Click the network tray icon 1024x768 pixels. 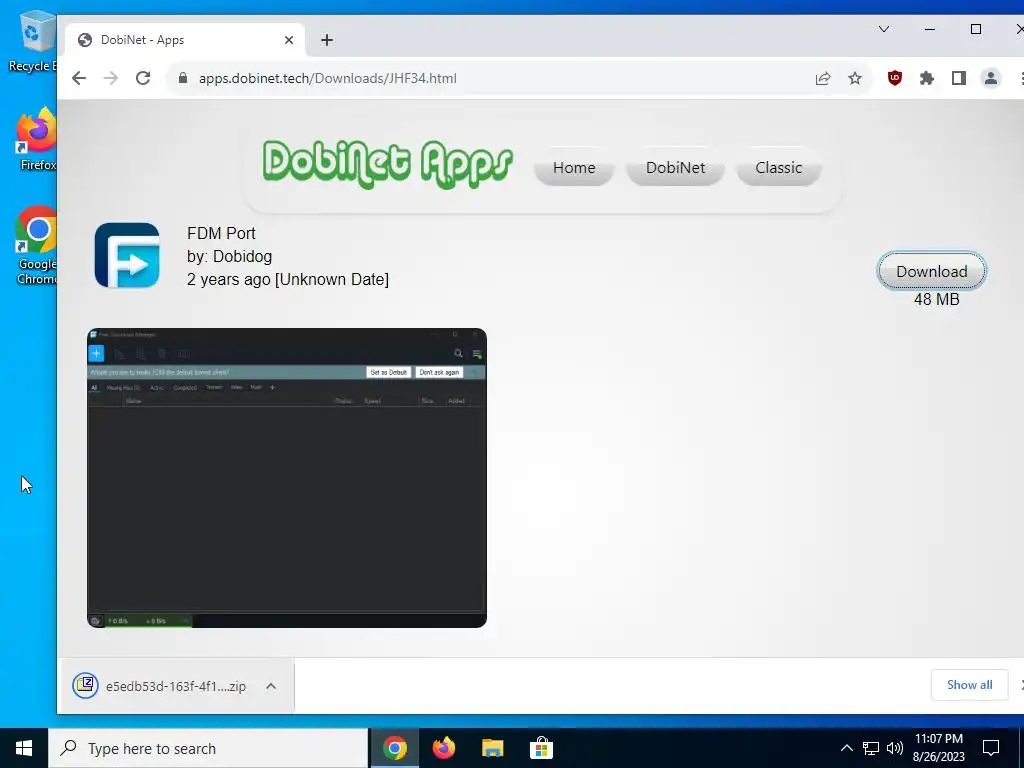[x=871, y=748]
